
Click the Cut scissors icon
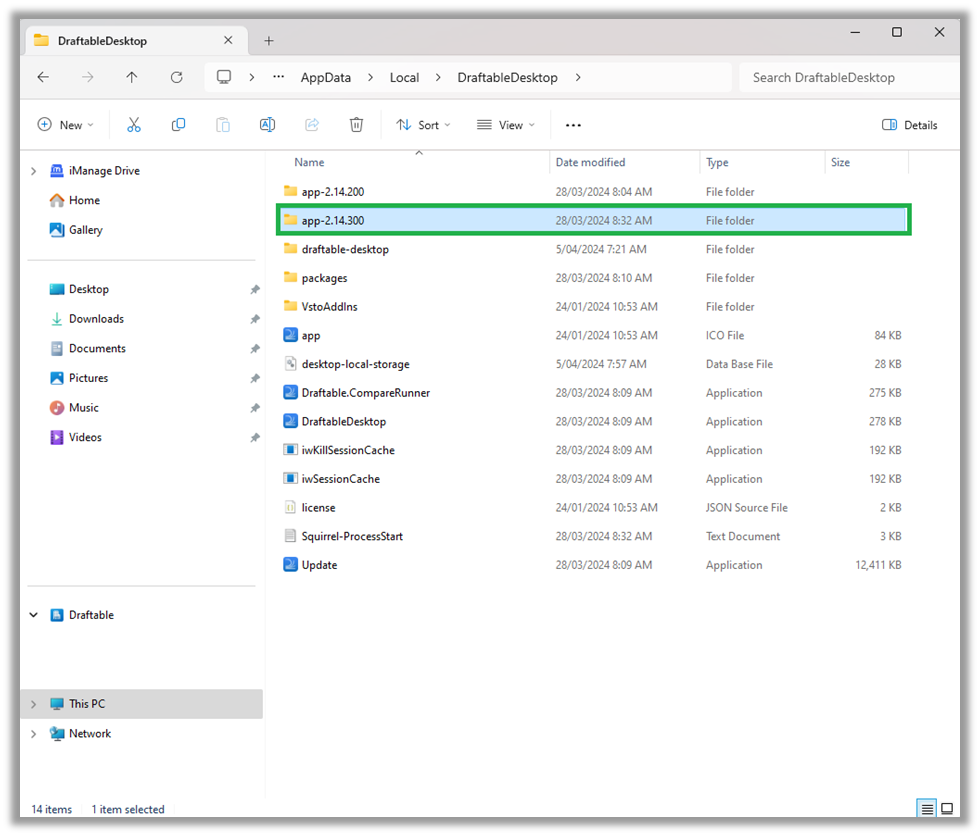[x=134, y=125]
